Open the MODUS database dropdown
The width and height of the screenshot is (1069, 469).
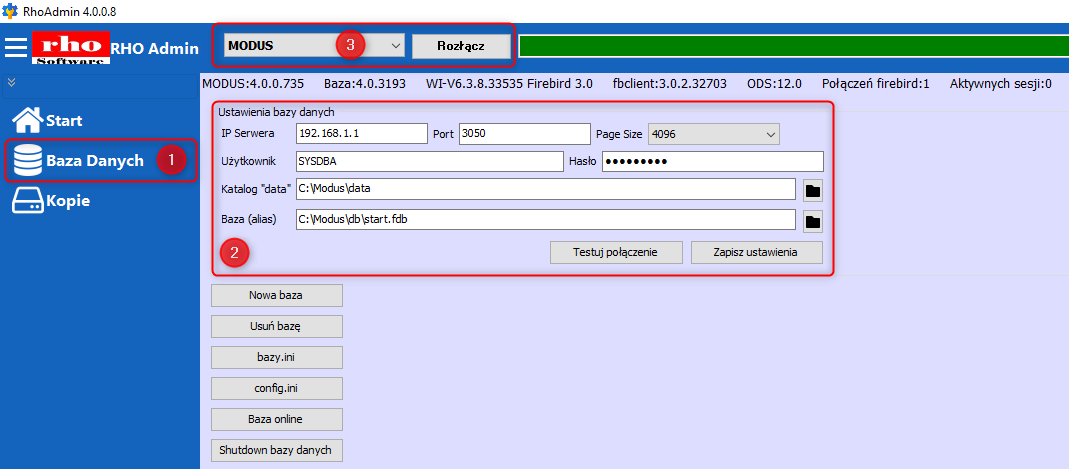(394, 46)
